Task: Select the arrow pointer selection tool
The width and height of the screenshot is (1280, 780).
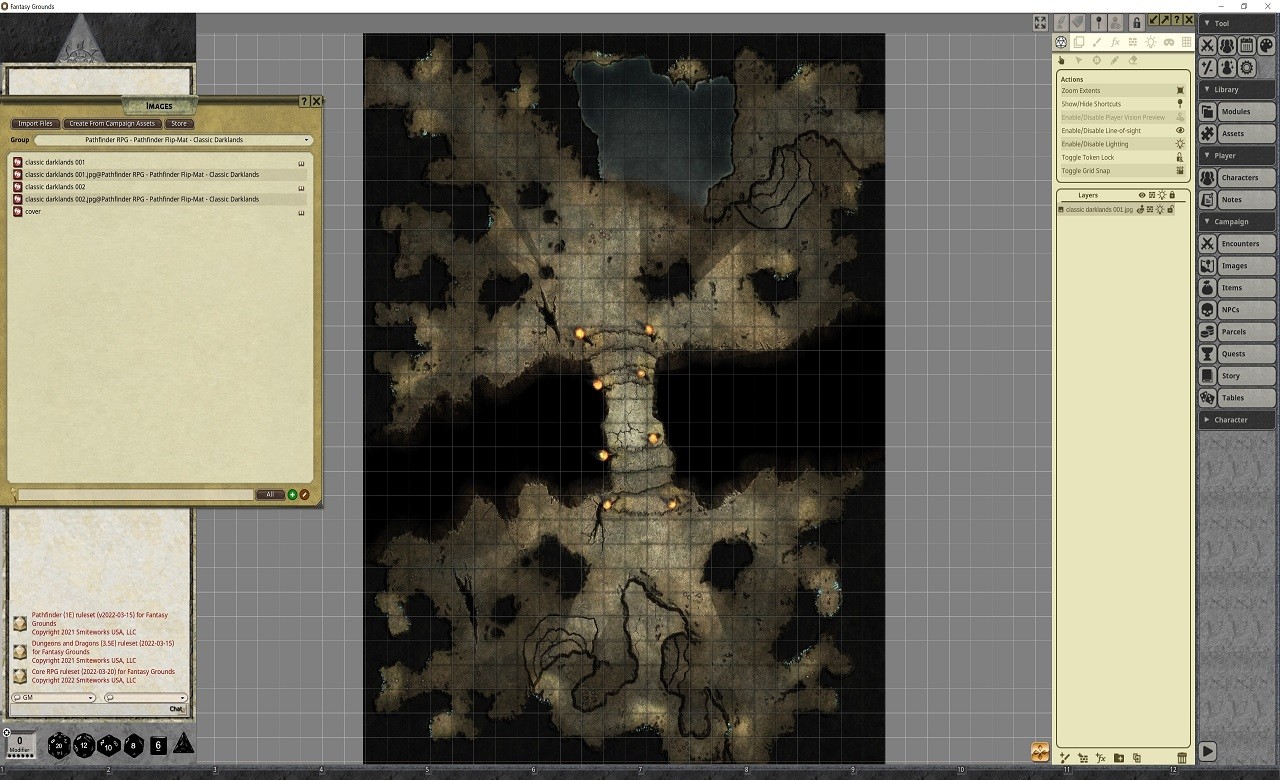Action: [1079, 60]
